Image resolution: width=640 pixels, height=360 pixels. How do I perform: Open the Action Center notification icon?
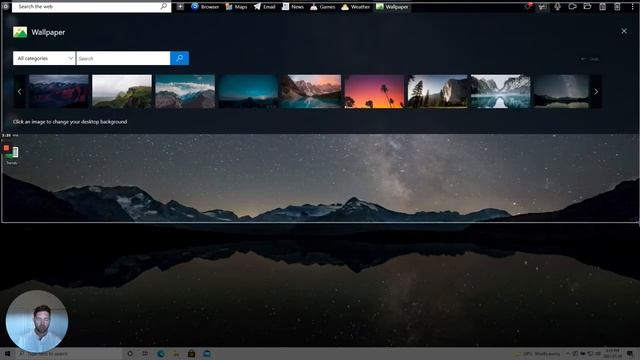630,353
